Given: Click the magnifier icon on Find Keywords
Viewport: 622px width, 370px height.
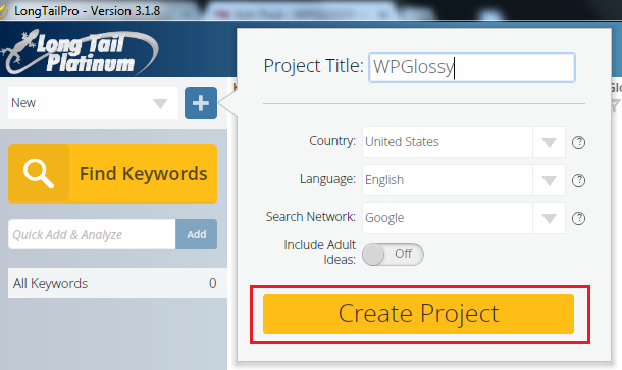Looking at the screenshot, I should [x=38, y=174].
